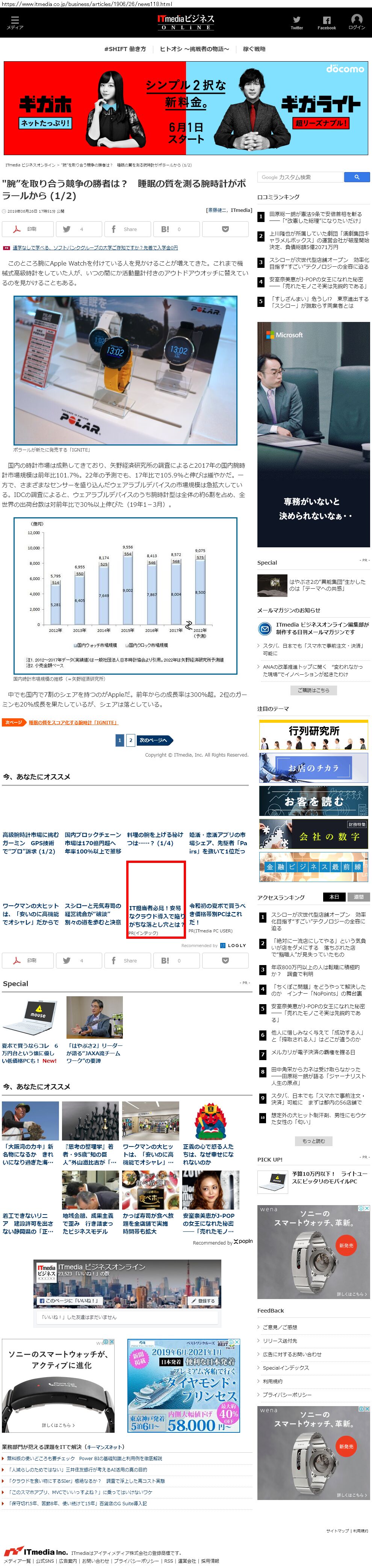Click the 次のページへ button

[x=154, y=740]
